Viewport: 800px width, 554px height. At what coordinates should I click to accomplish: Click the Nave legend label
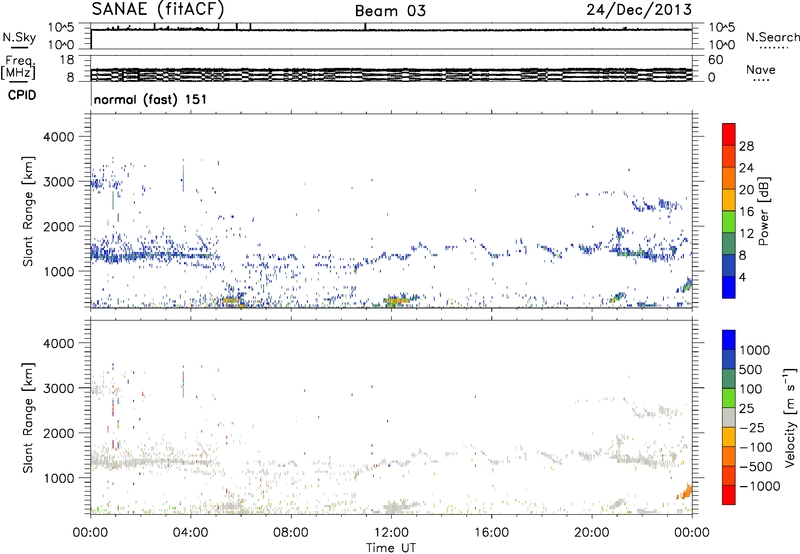pos(761,69)
